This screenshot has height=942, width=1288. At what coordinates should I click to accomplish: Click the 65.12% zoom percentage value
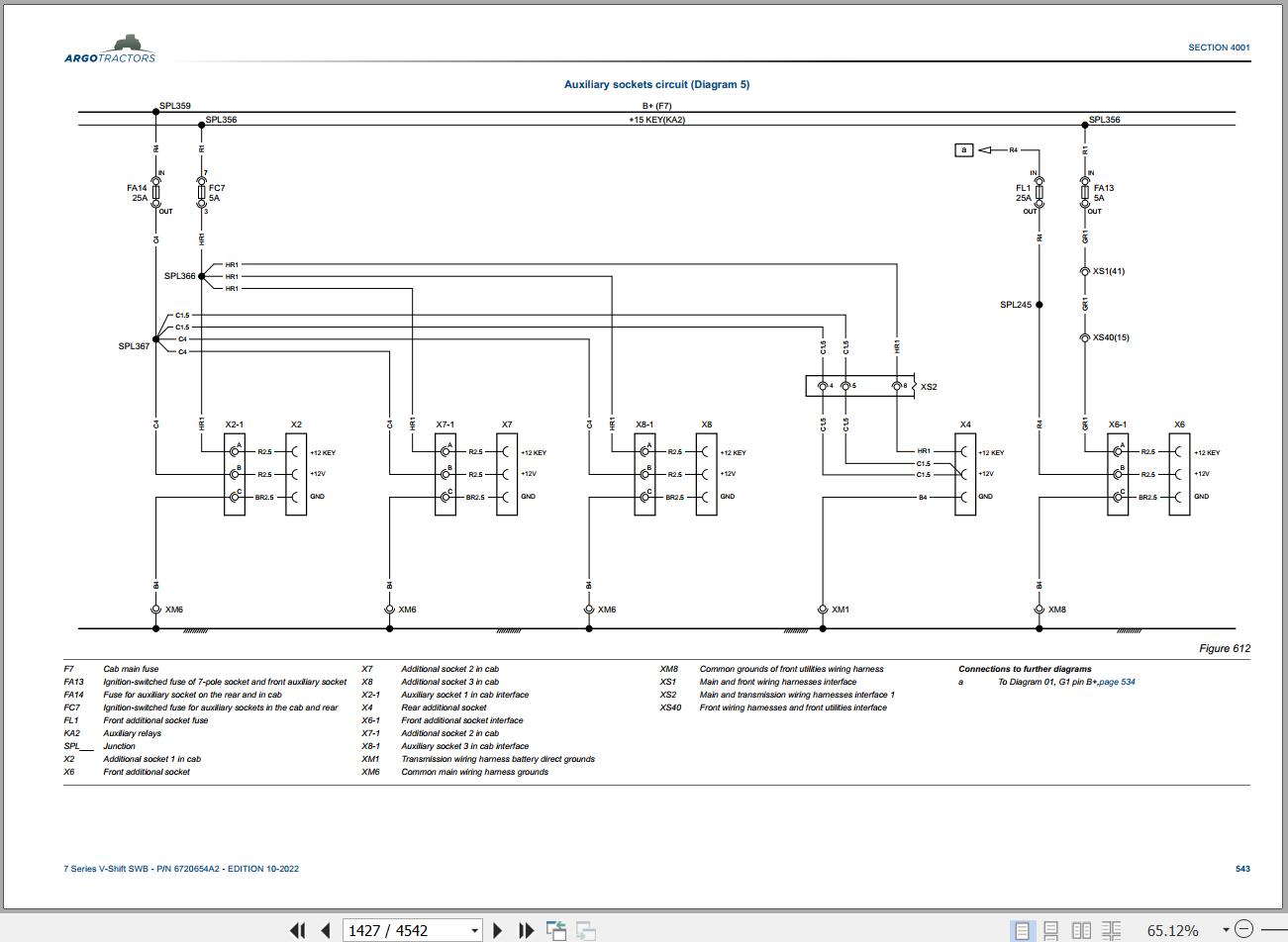point(1172,930)
